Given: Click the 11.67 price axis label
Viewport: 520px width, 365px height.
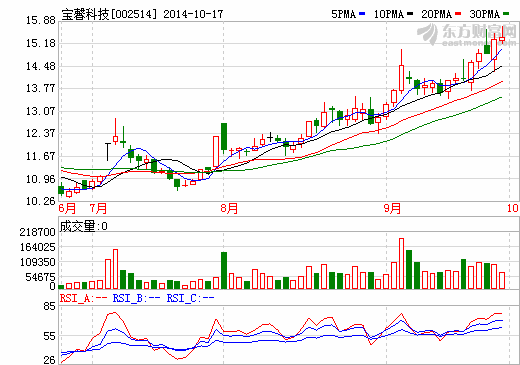Looking at the screenshot, I should click(x=41, y=156).
